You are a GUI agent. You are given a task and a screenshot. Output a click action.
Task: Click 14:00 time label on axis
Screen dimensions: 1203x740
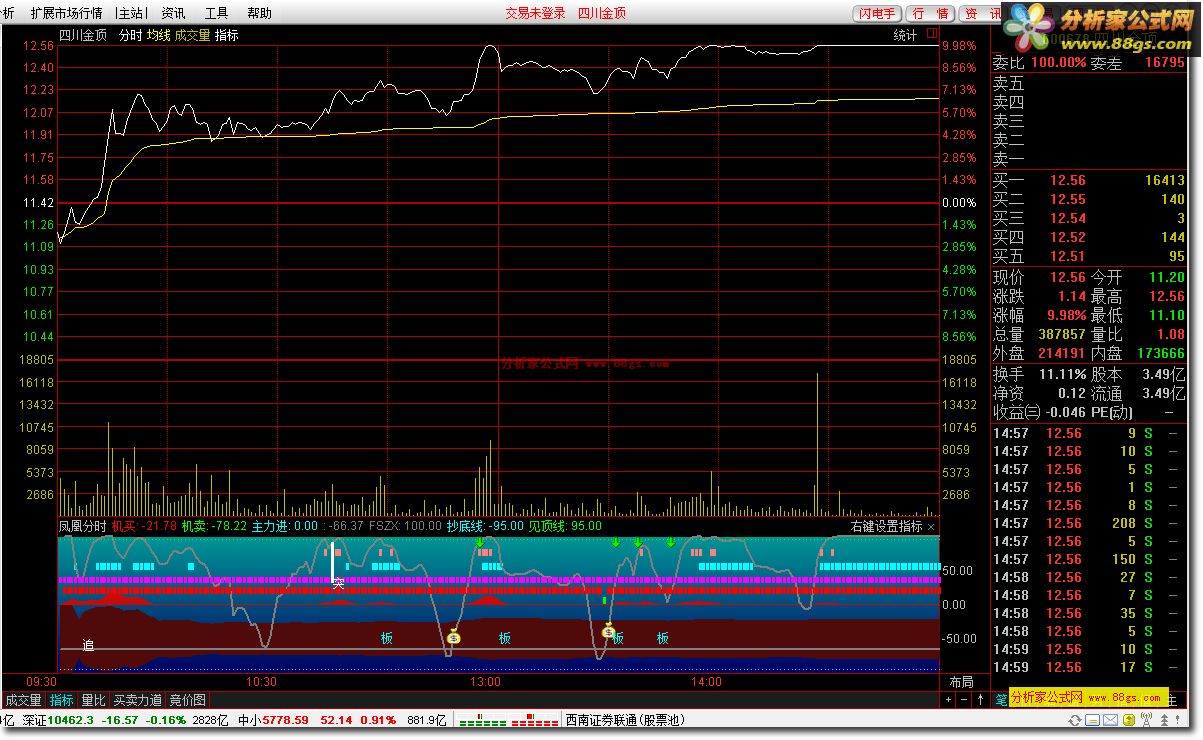point(706,682)
